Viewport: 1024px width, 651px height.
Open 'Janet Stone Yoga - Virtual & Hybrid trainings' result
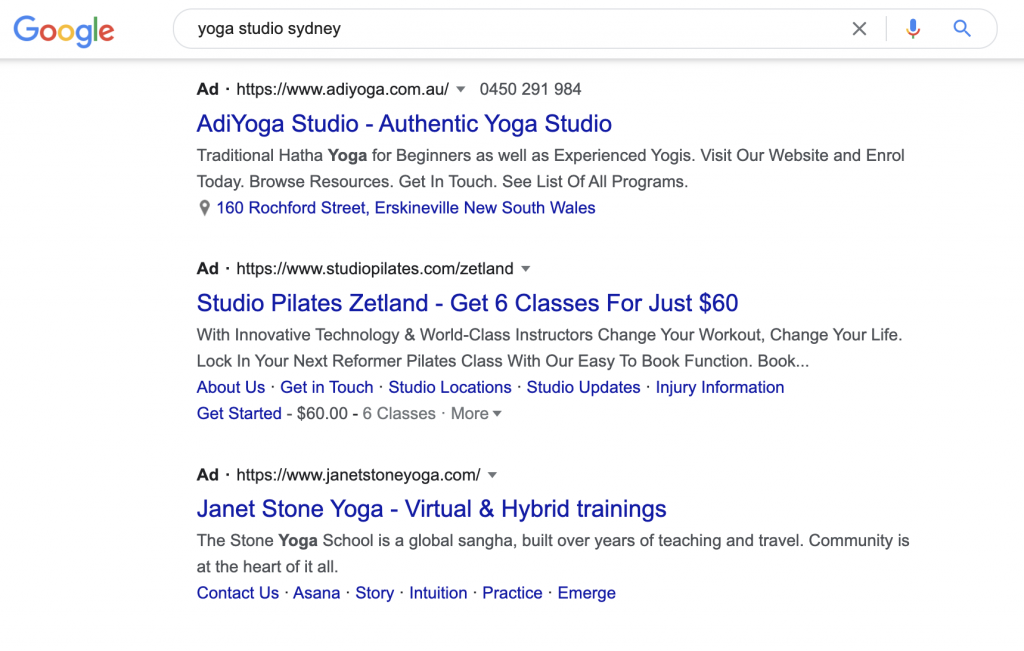(x=432, y=509)
